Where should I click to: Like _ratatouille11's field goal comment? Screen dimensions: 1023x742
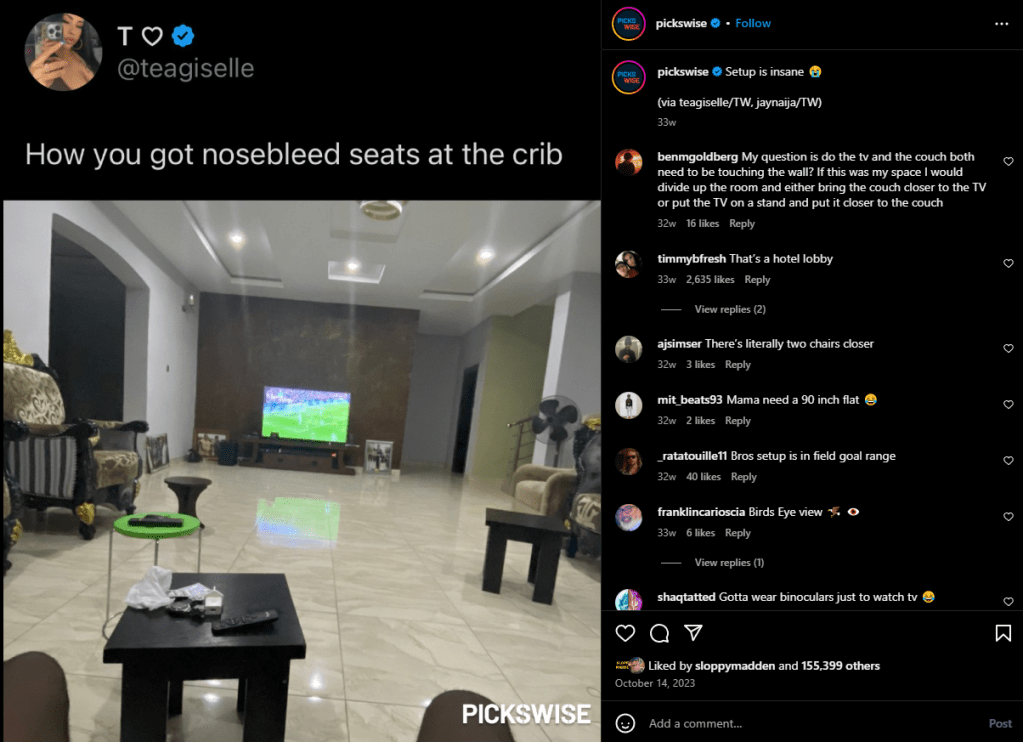tap(1008, 460)
